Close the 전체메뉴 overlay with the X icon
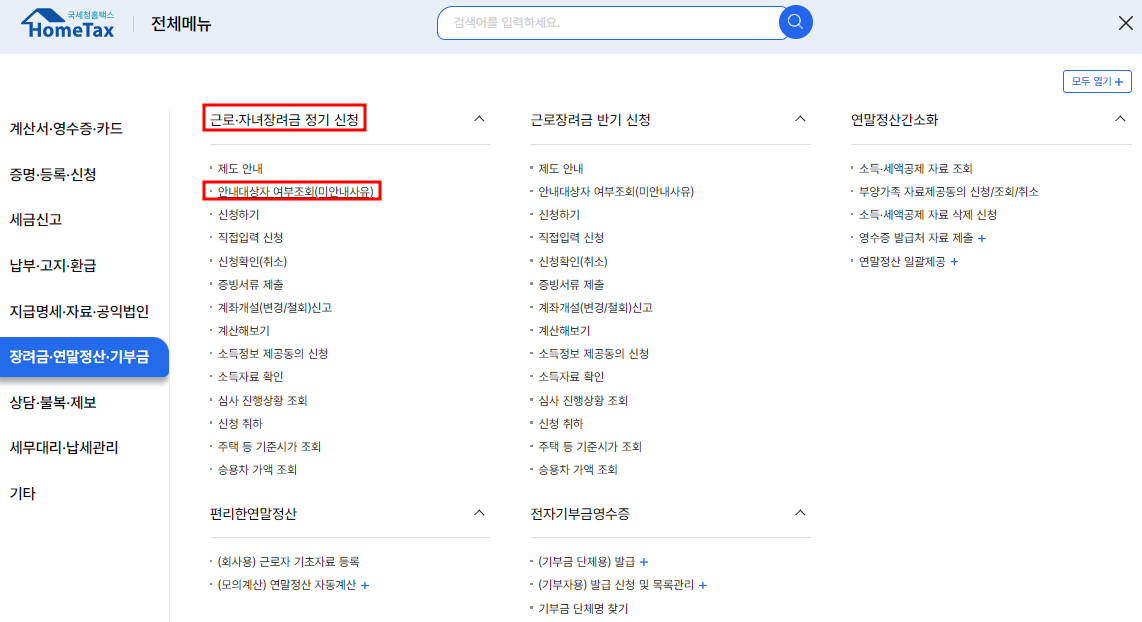The image size is (1142, 622). point(1124,22)
